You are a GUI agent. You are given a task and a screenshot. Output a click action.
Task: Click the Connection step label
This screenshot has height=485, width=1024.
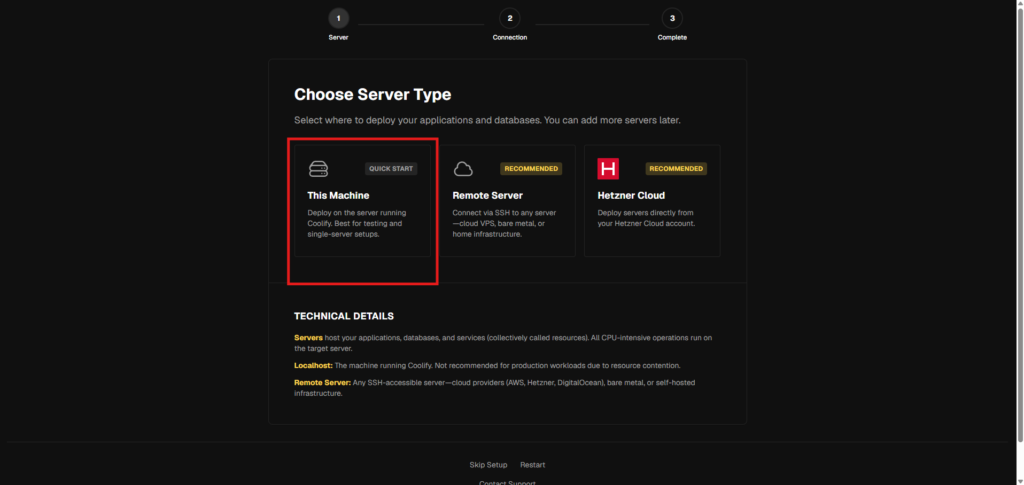(x=509, y=37)
